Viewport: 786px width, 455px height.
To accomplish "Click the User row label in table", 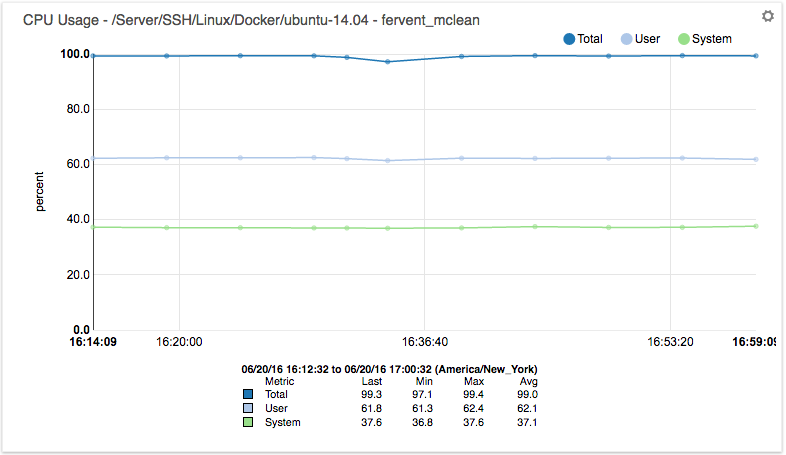I will 276,408.
